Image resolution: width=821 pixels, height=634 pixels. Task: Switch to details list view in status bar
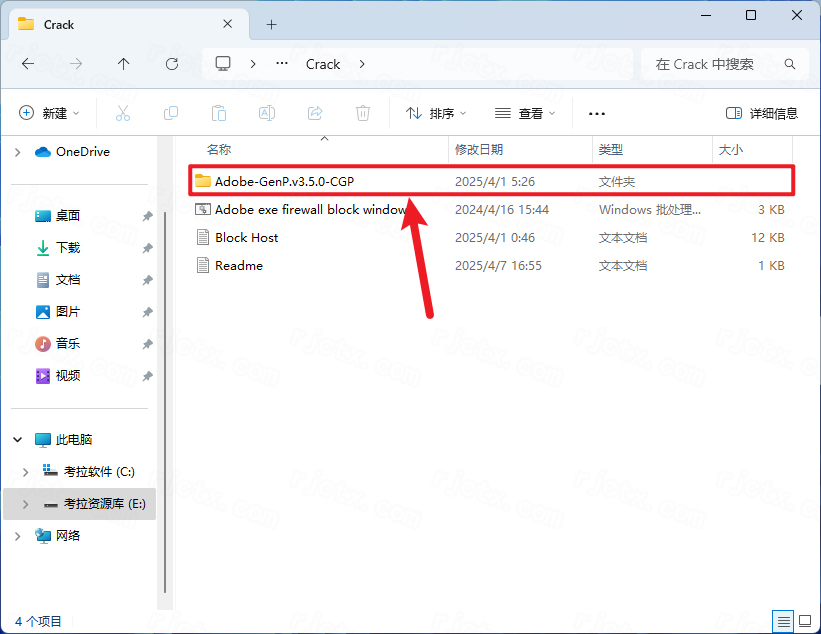[x=783, y=621]
